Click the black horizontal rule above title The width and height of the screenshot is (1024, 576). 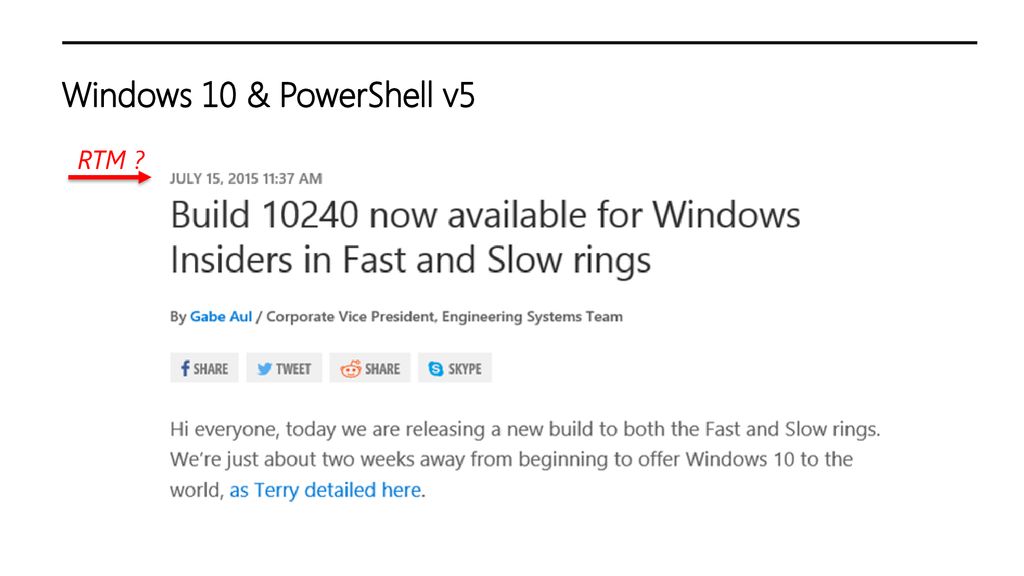520,42
